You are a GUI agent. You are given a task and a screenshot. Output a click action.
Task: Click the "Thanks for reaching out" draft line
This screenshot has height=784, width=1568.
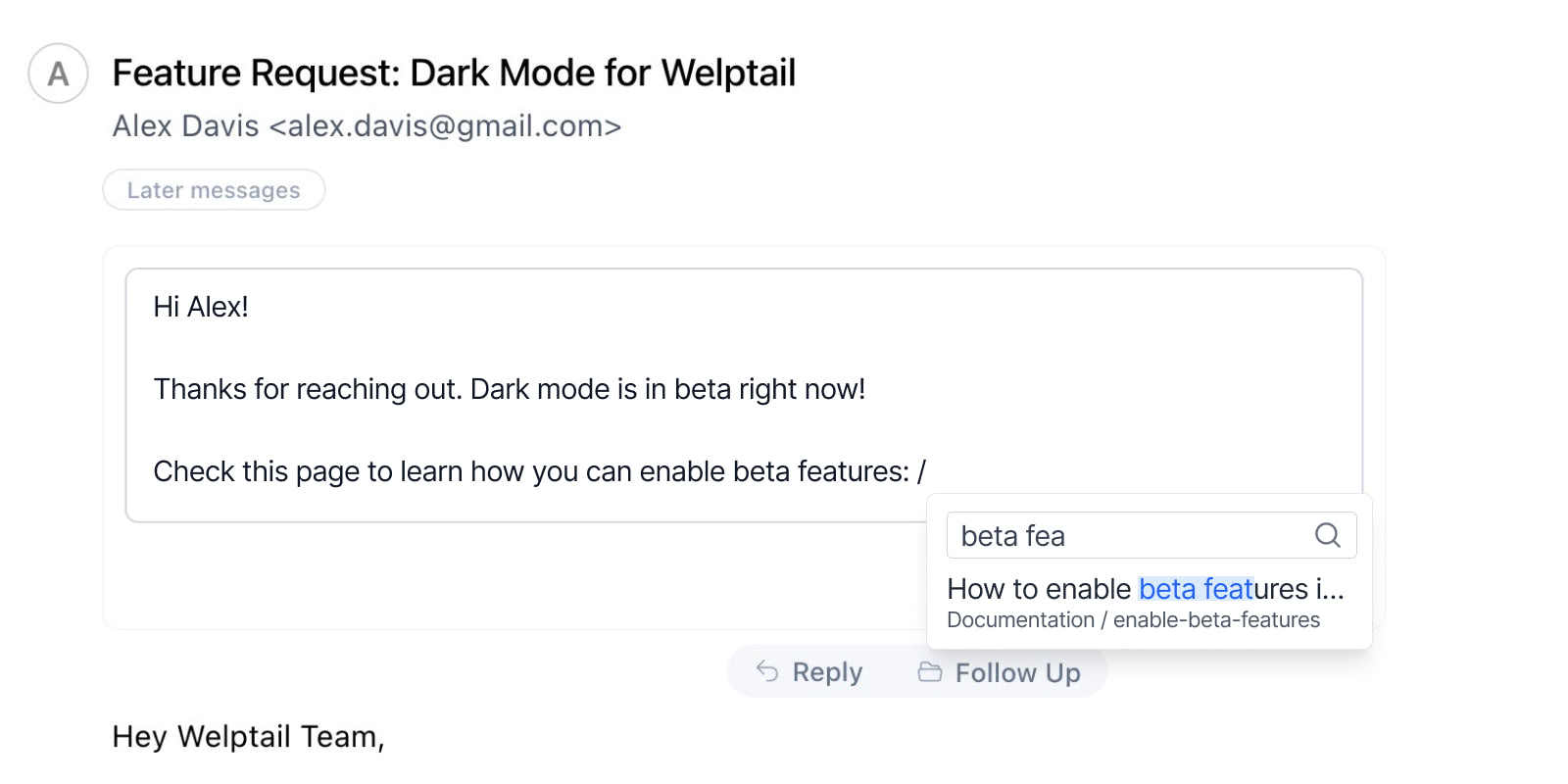[509, 390]
